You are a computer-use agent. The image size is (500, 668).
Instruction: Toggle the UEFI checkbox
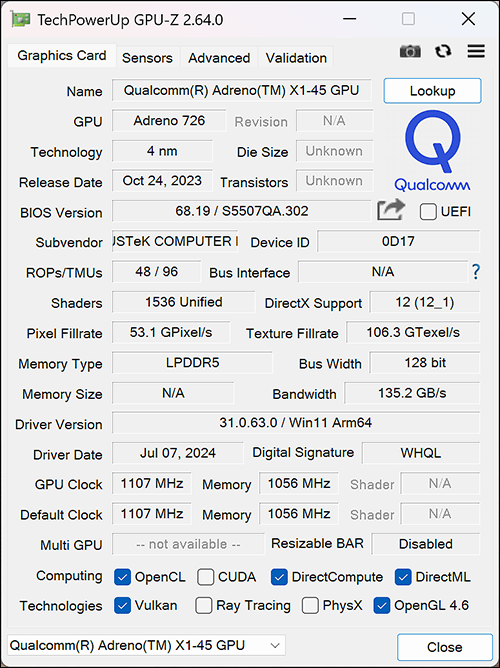pos(428,212)
